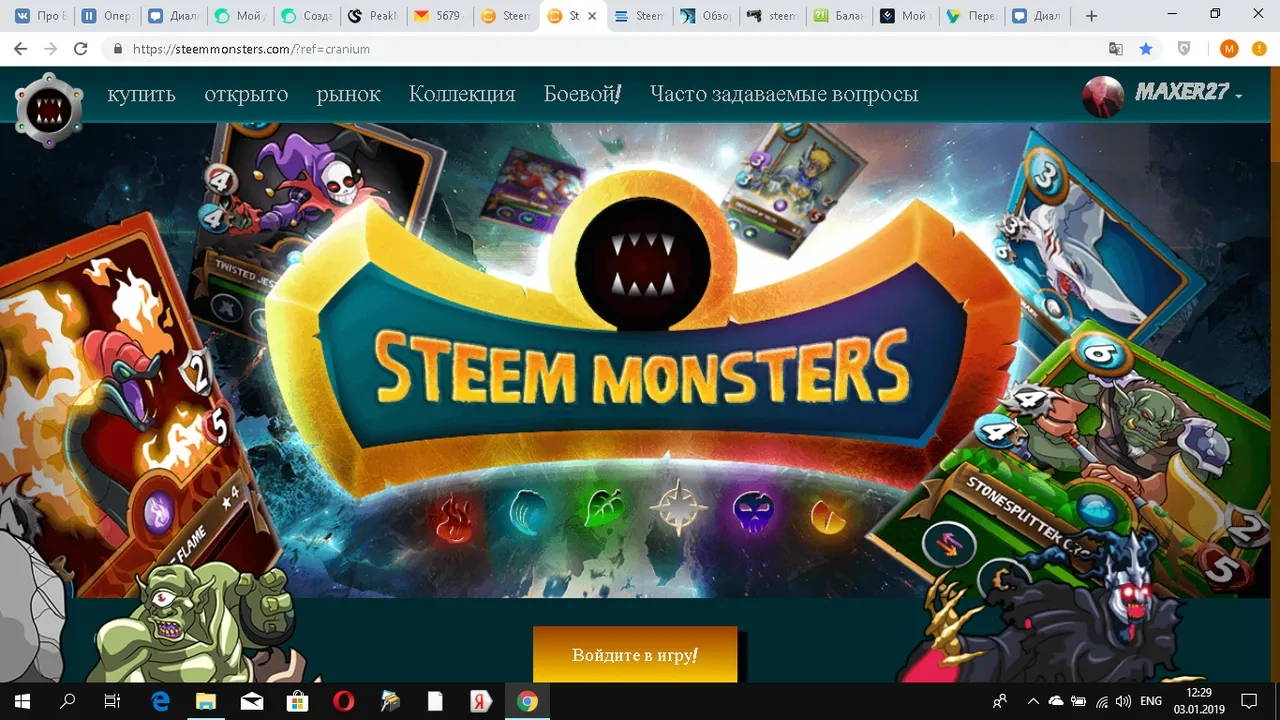1280x720 pixels.
Task: Launch Opera from the taskbar
Action: (343, 701)
